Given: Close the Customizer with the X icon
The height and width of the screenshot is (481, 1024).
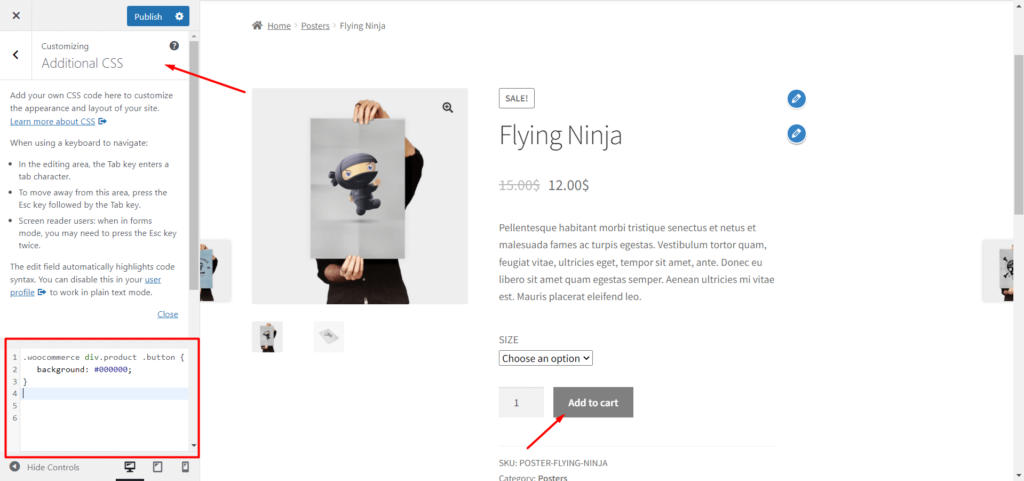Looking at the screenshot, I should pyautogui.click(x=16, y=16).
